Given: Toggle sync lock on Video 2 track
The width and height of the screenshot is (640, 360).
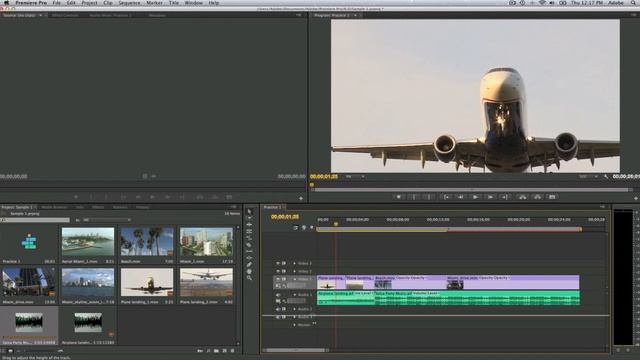Looking at the screenshot, I should pos(284,271).
